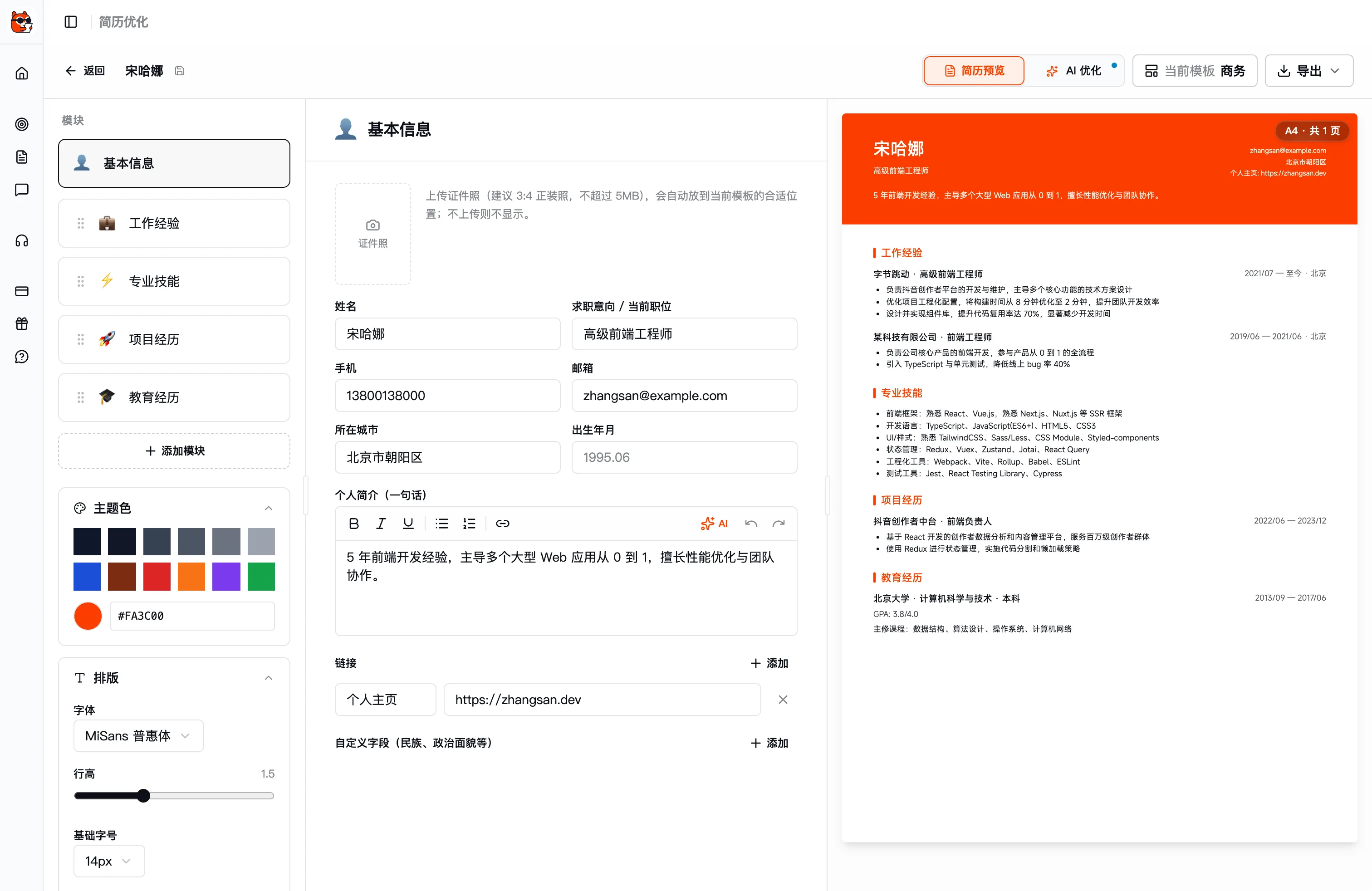Toggle the sidebar panel icon
Screen dimensions: 1372x891
pos(71,22)
